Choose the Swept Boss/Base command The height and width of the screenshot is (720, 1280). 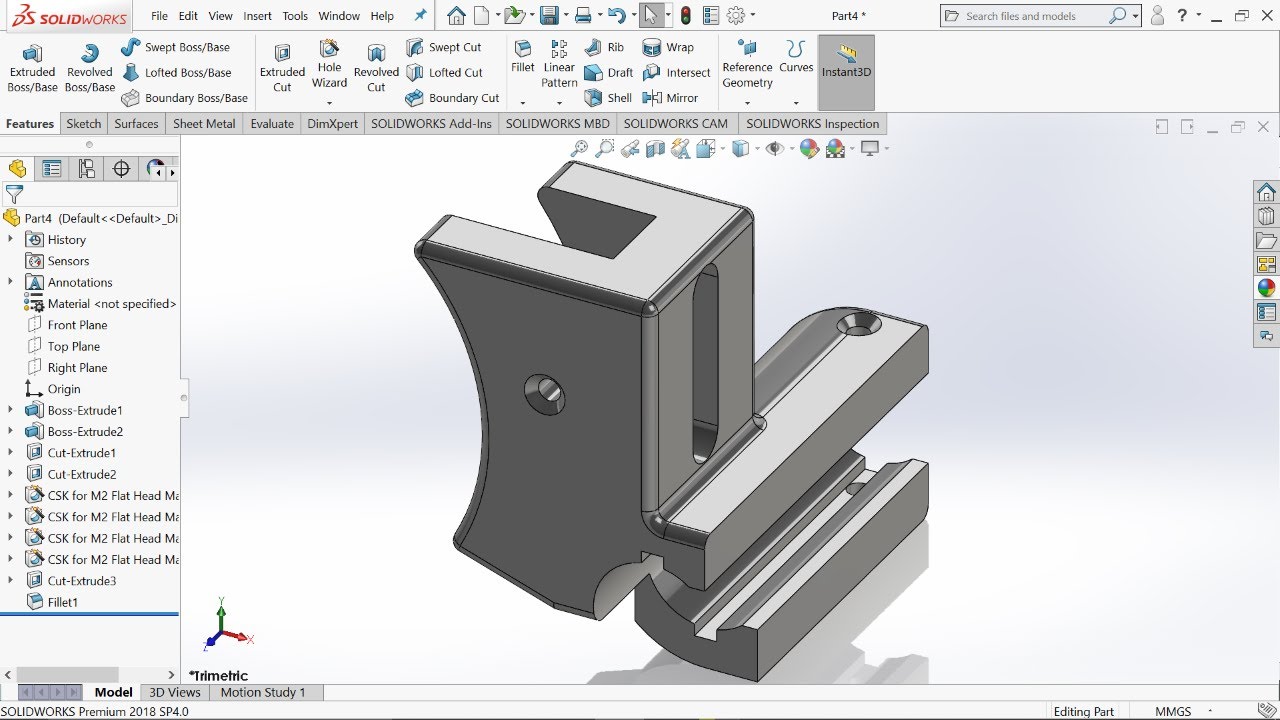tap(175, 47)
